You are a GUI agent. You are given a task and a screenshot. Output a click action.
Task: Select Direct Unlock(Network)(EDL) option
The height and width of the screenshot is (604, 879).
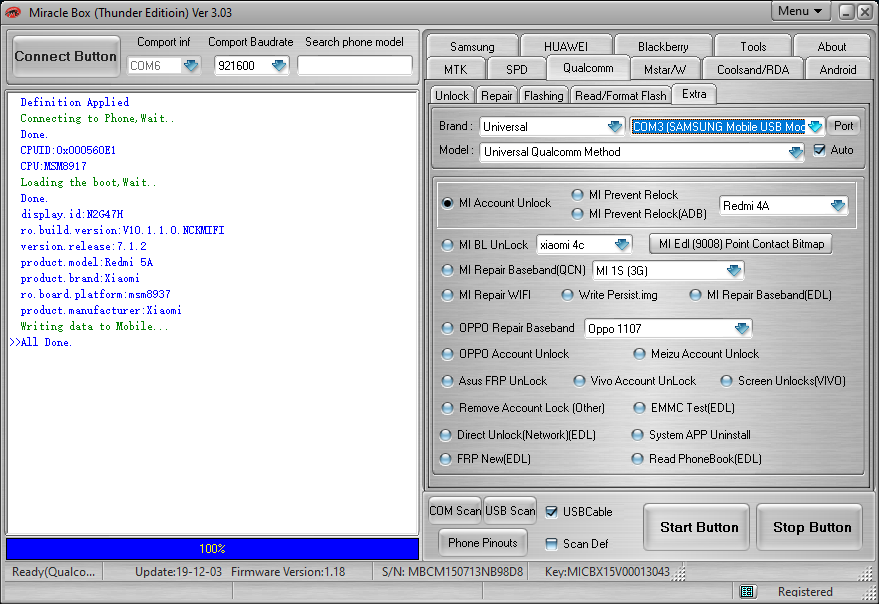coord(445,435)
